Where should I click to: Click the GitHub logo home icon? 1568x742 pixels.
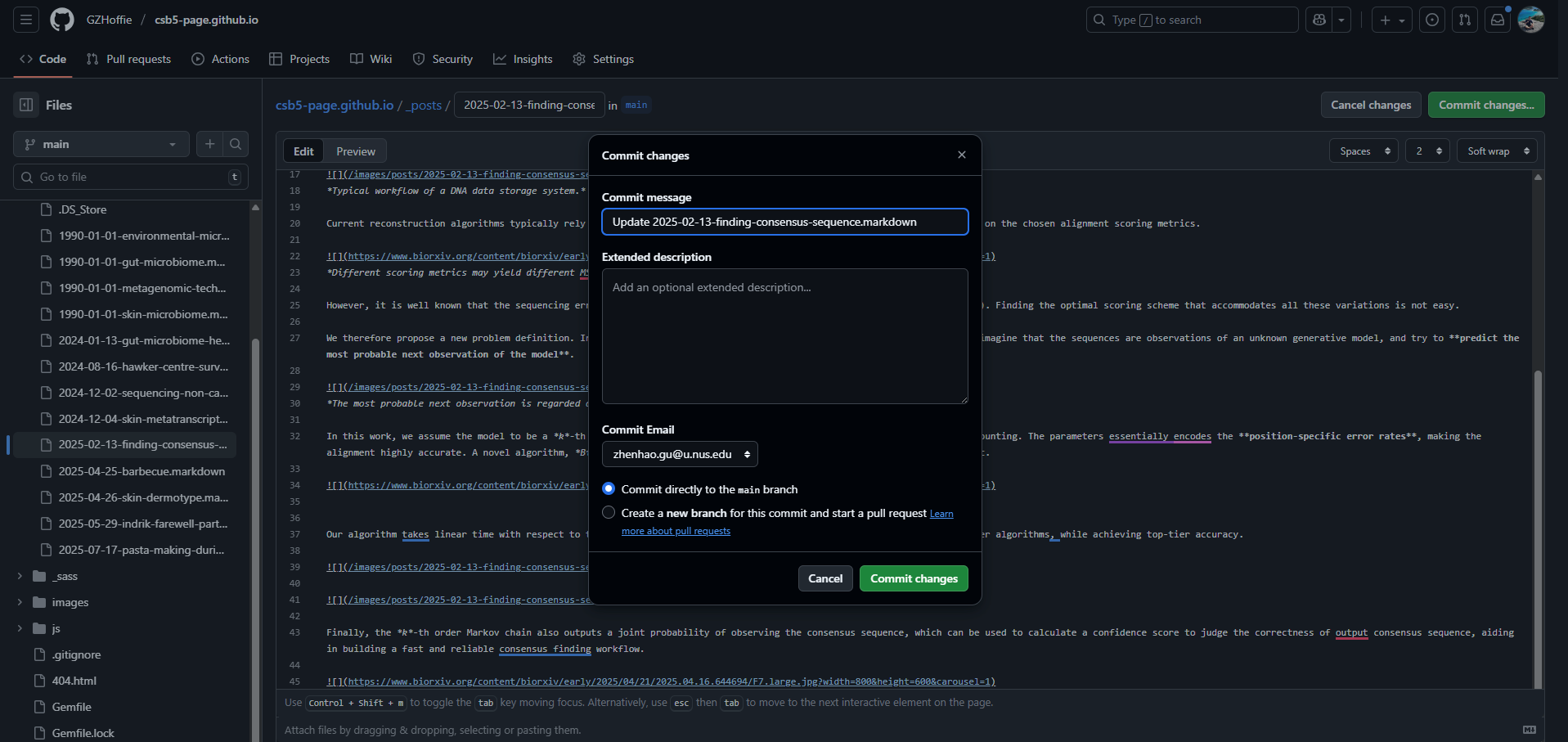[x=62, y=20]
